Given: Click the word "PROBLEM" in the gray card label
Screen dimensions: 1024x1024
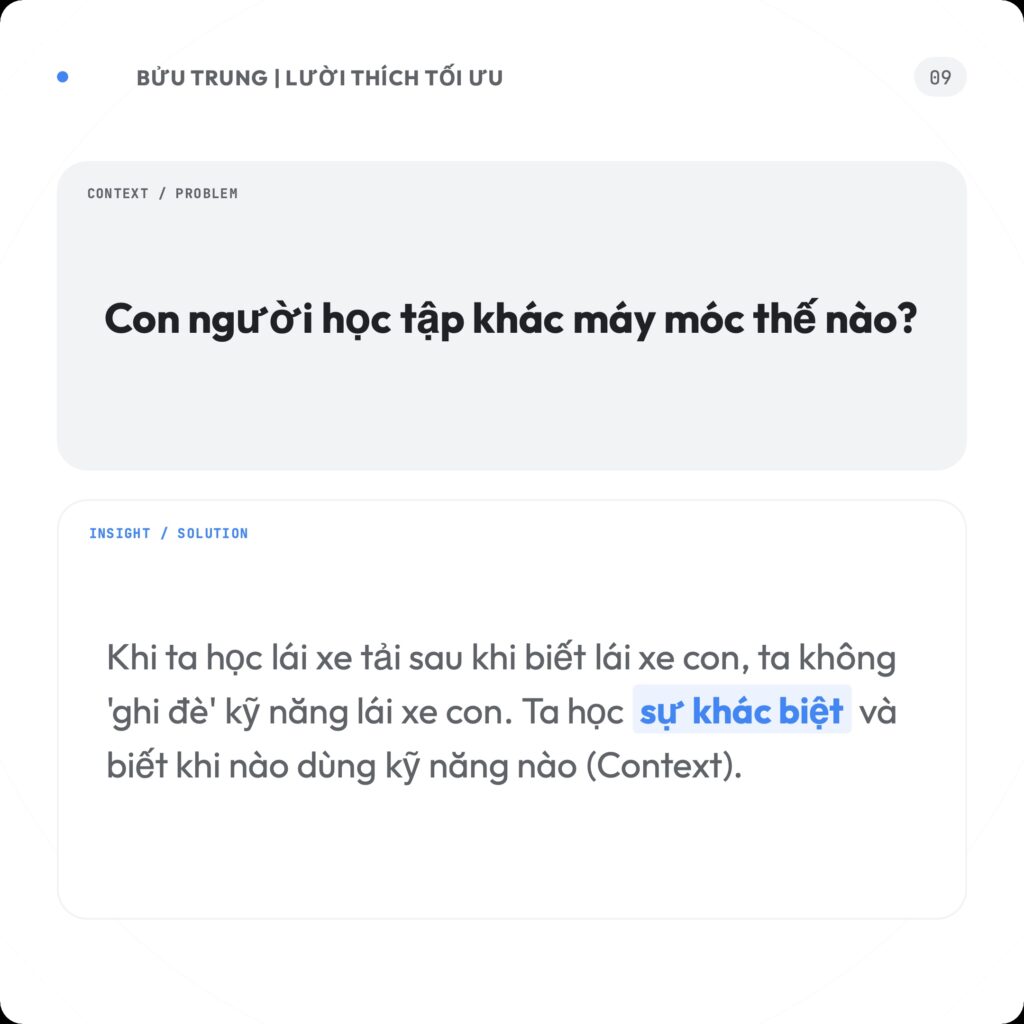Looking at the screenshot, I should (x=207, y=193).
